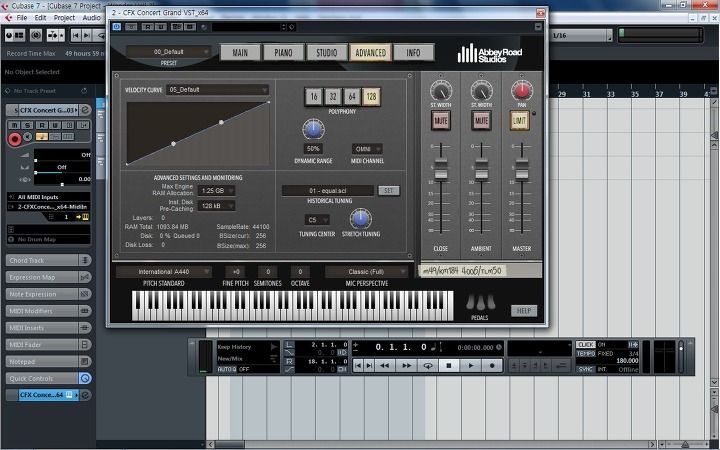Click the Chord Track section icon
The width and height of the screenshot is (720, 450).
pos(85,260)
